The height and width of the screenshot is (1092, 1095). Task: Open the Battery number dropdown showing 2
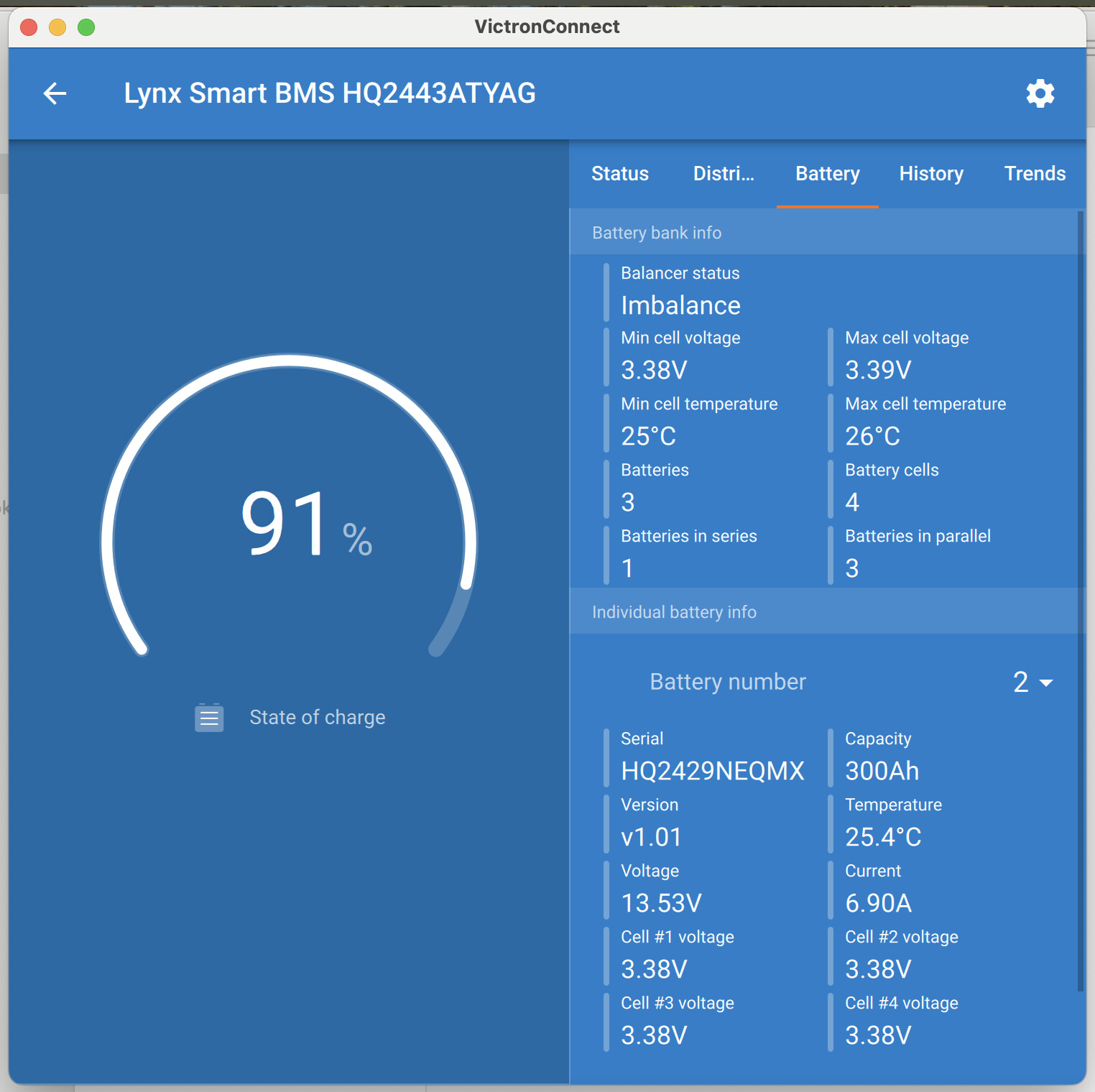(x=1032, y=682)
